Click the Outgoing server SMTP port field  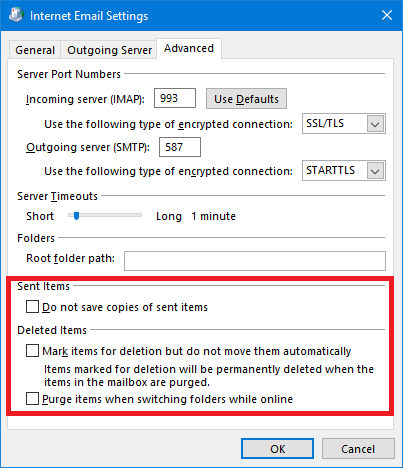pyautogui.click(x=180, y=147)
